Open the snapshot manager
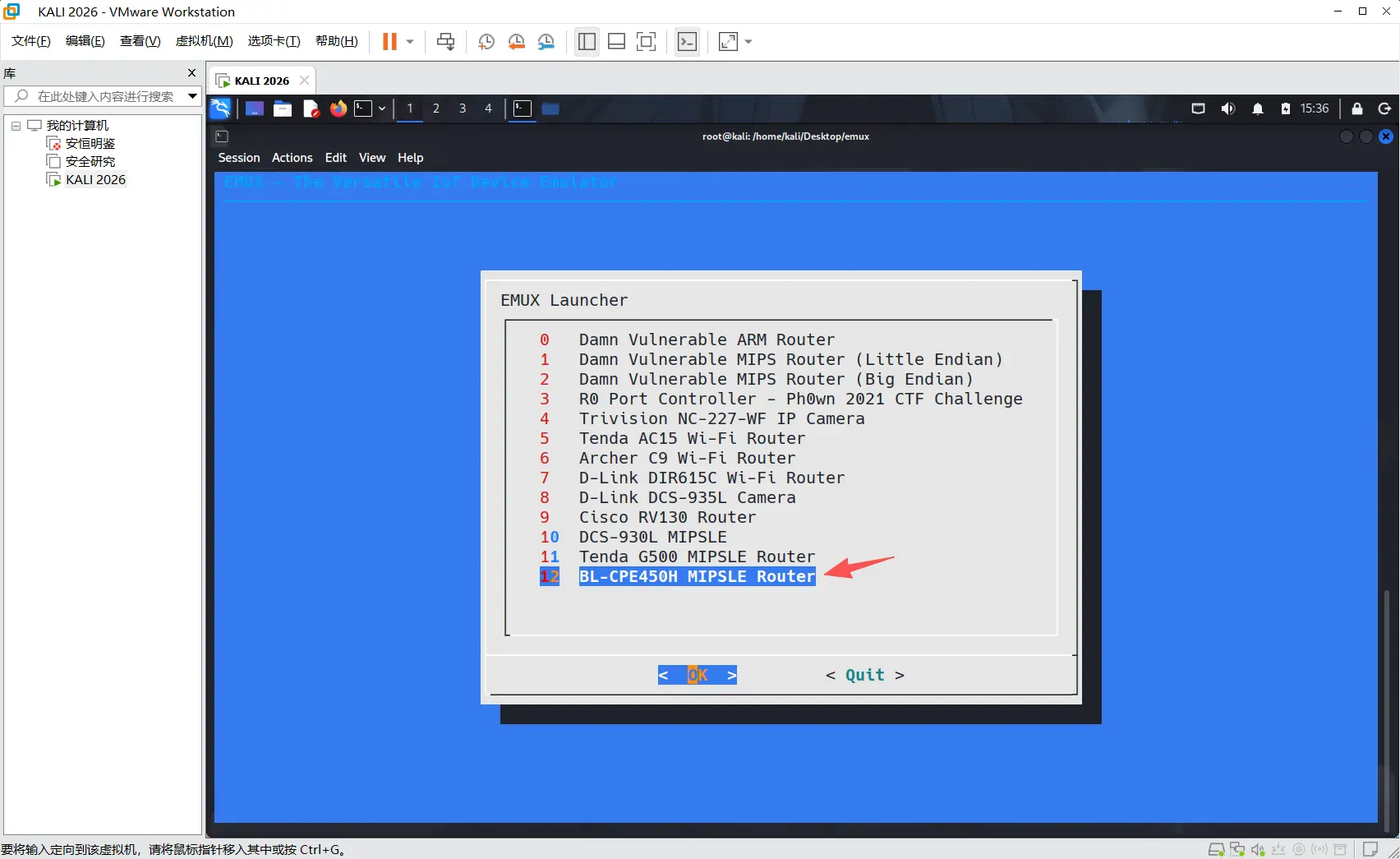 point(546,42)
